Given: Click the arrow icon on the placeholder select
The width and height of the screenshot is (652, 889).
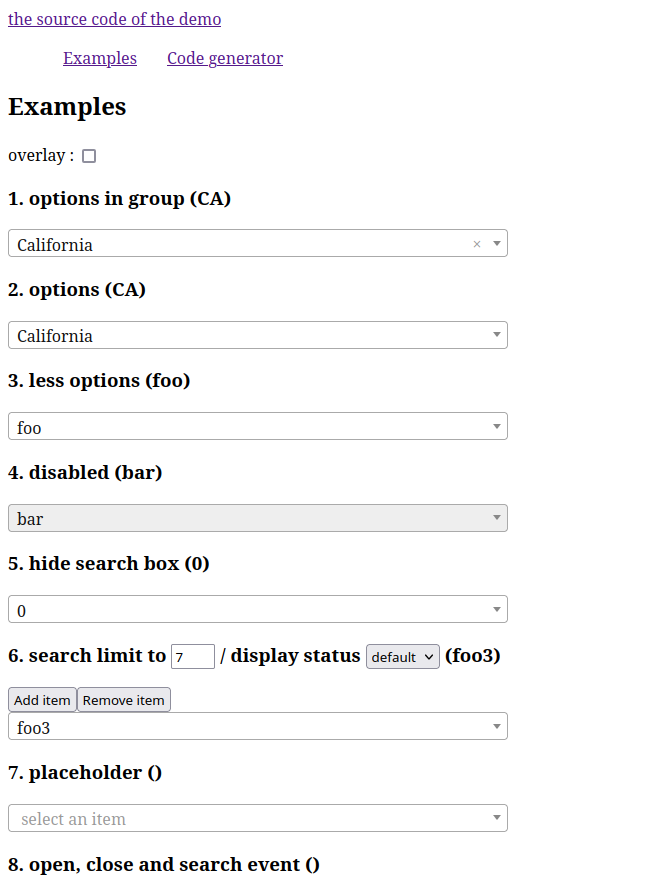Looking at the screenshot, I should tap(497, 818).
